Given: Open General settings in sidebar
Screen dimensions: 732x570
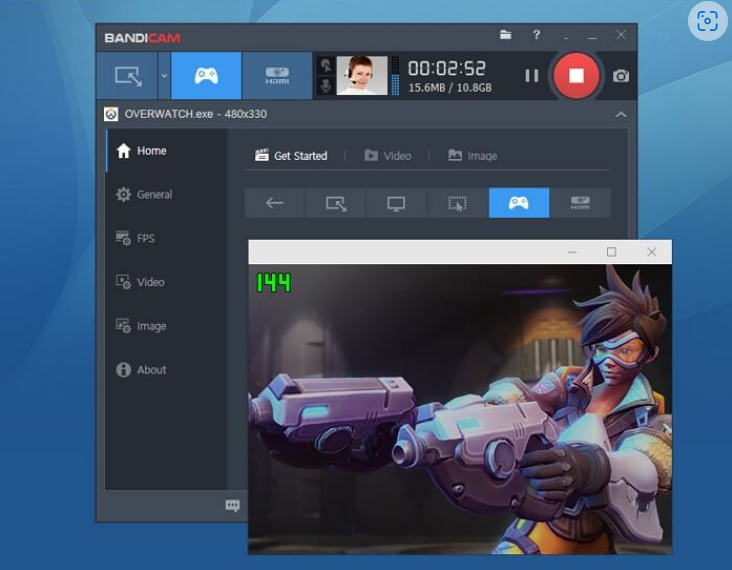Looking at the screenshot, I should [x=144, y=194].
